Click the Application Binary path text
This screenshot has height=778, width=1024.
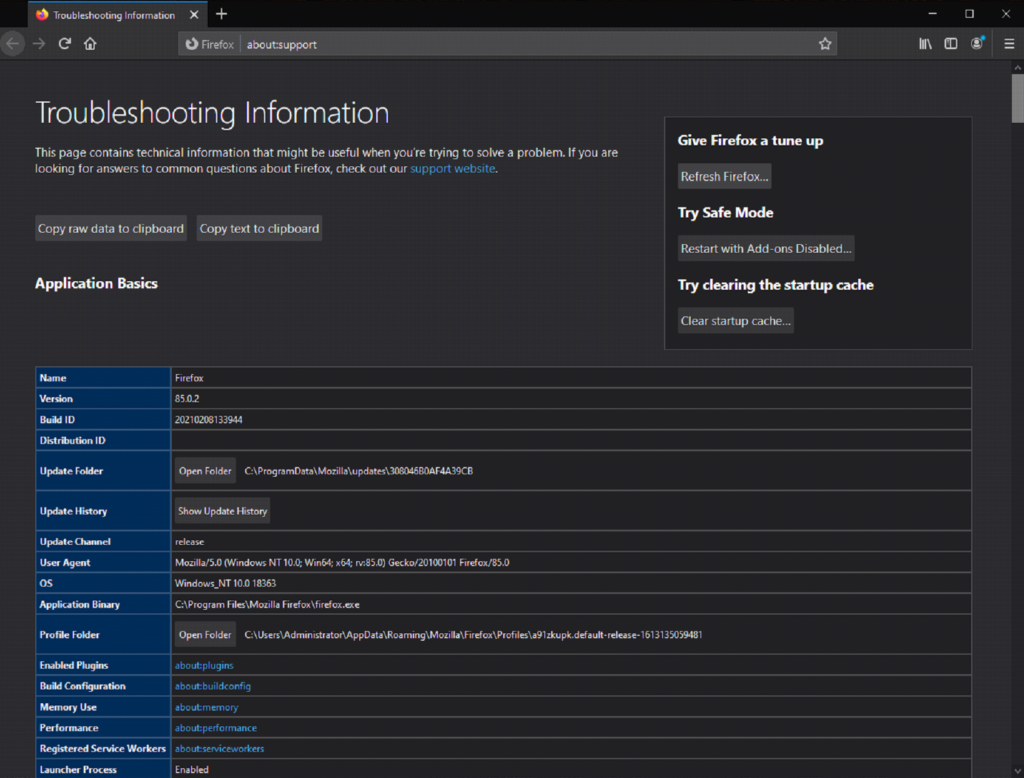267,604
